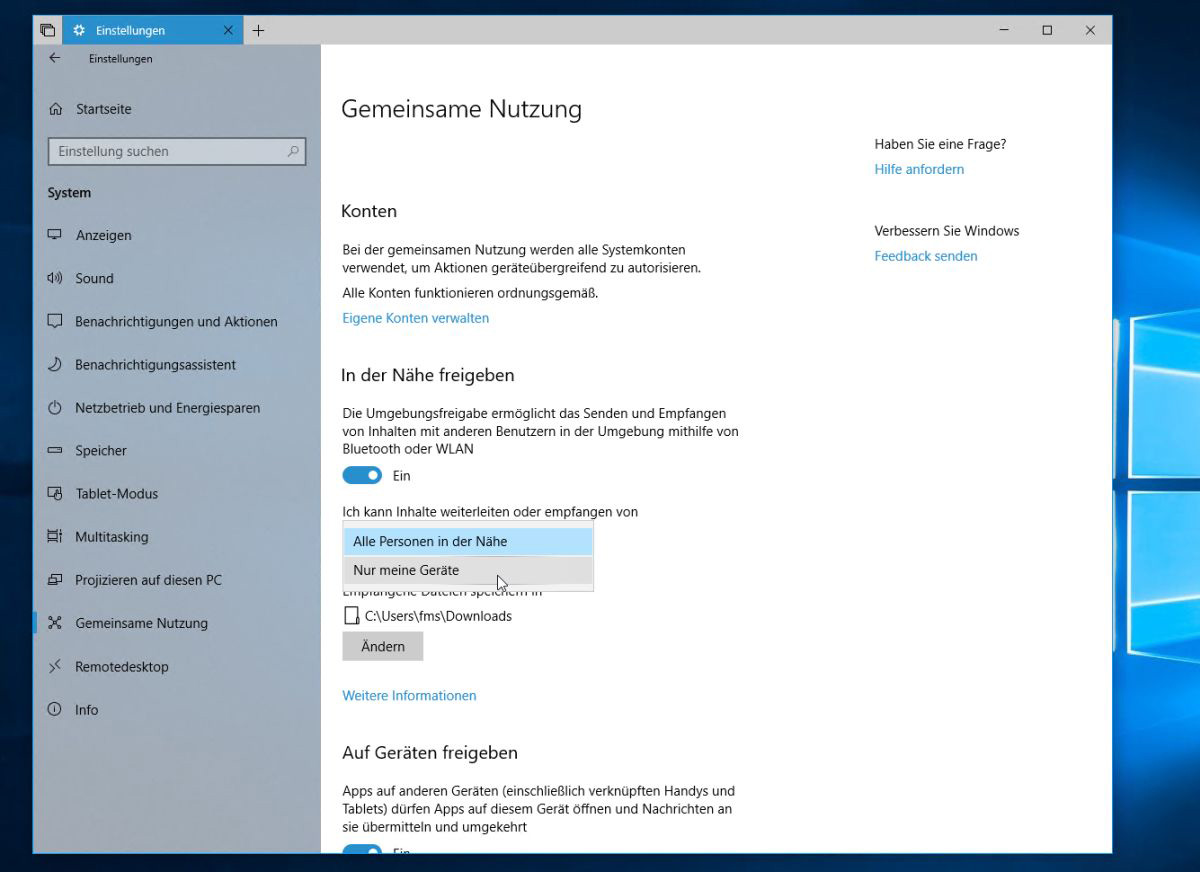Open a new tab with the plus button
The height and width of the screenshot is (872, 1200).
258,30
